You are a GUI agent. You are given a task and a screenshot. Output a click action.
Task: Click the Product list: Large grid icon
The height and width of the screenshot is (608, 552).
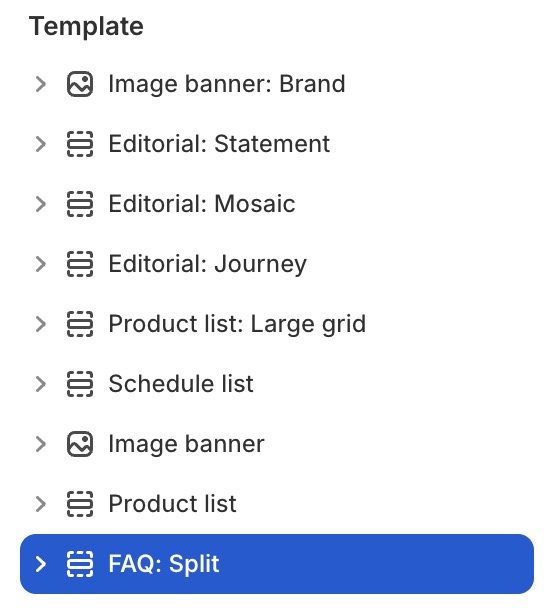80,324
